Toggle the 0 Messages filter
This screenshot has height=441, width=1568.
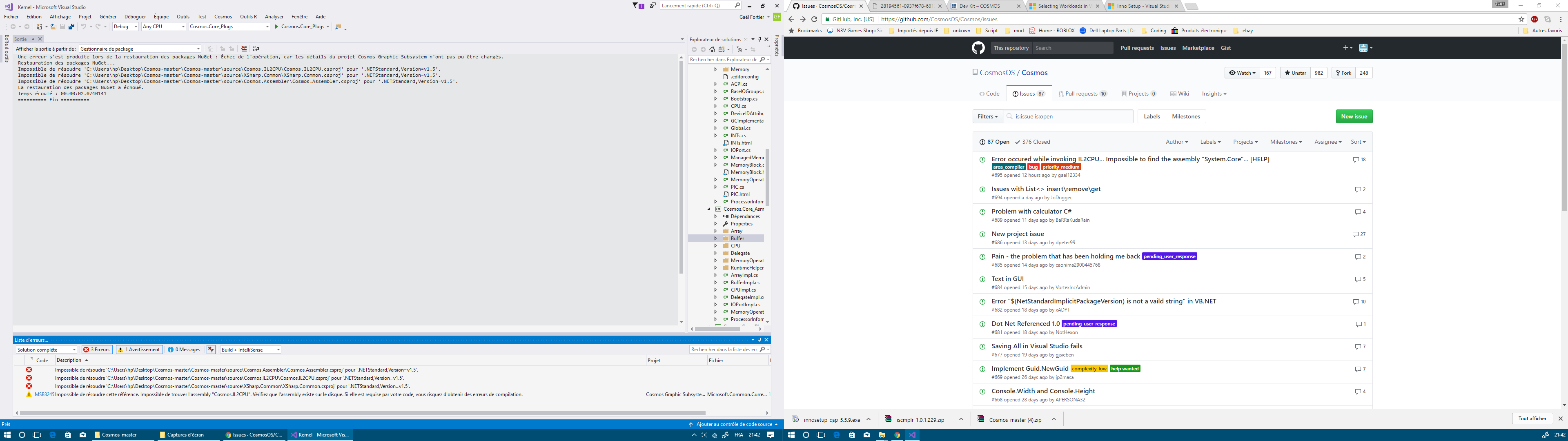pos(185,350)
